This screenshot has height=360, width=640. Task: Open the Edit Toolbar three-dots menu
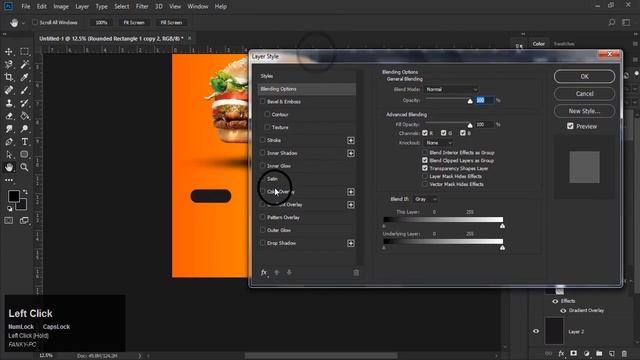tap(9, 180)
